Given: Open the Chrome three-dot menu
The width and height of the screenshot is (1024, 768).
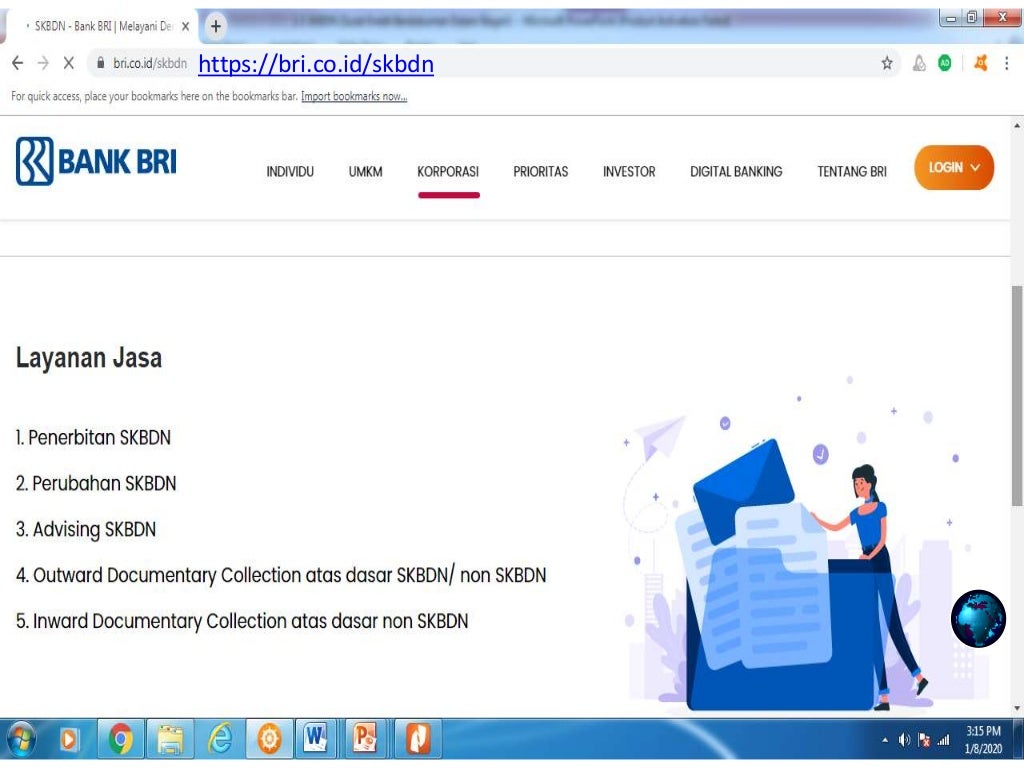Looking at the screenshot, I should coord(1006,63).
